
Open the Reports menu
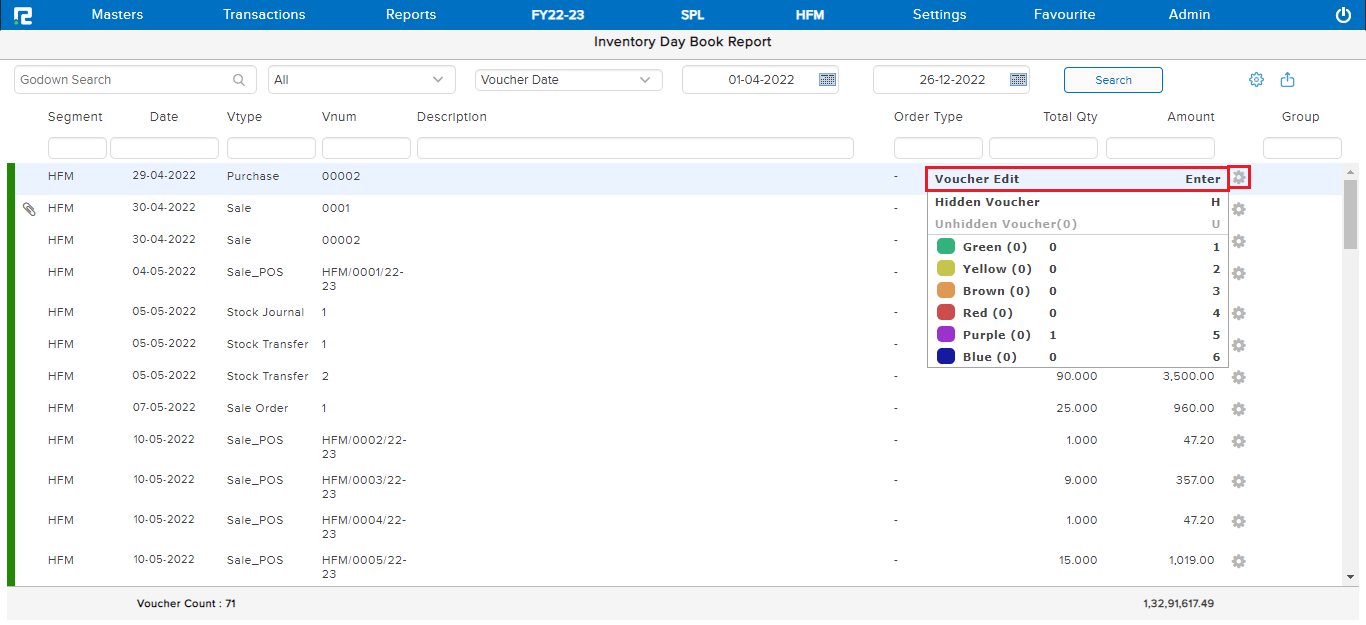411,15
